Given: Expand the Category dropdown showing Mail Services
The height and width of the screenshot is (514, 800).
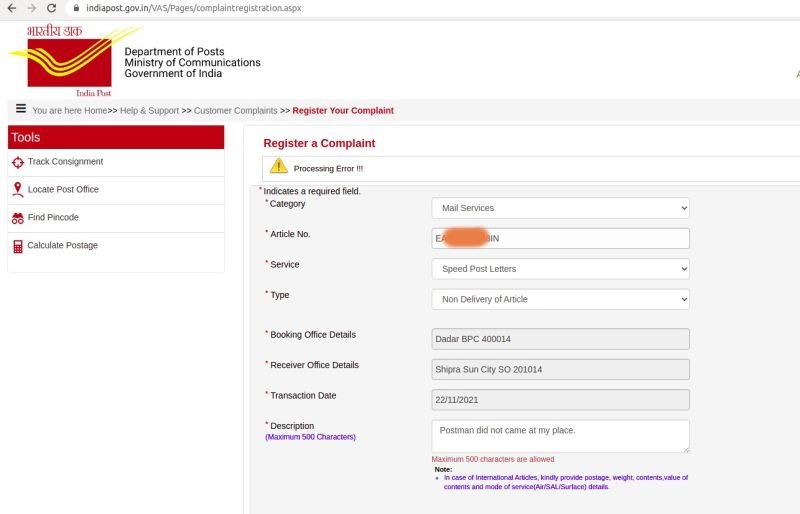Looking at the screenshot, I should pos(560,208).
